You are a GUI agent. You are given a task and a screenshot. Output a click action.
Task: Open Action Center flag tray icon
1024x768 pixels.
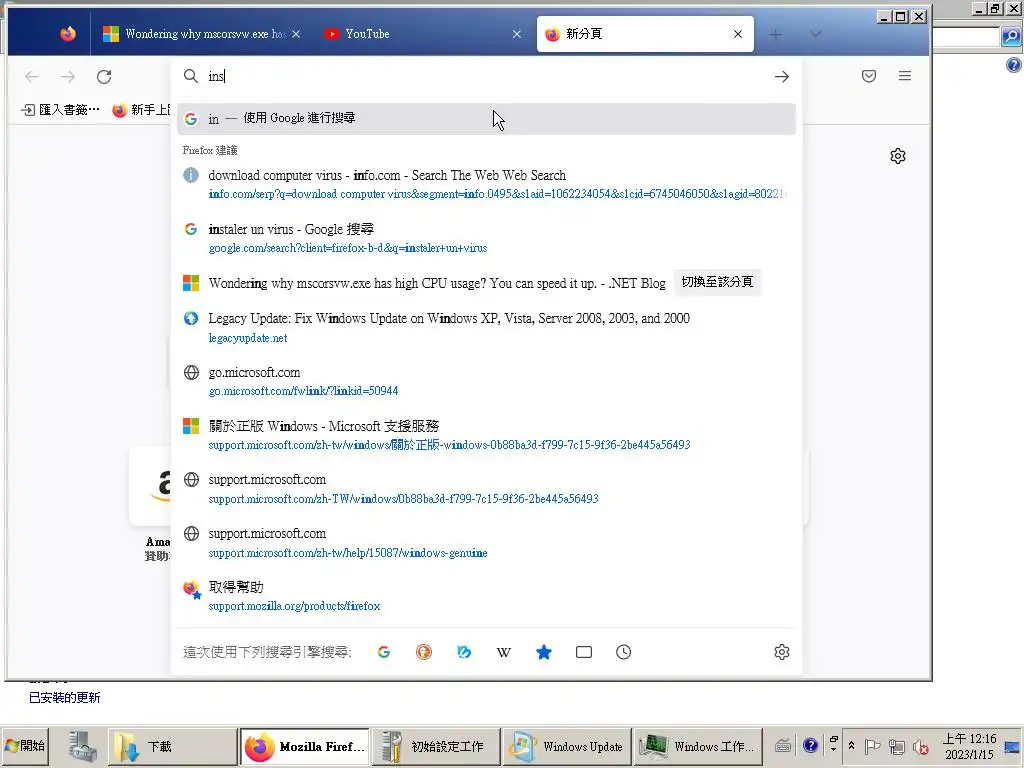click(872, 746)
